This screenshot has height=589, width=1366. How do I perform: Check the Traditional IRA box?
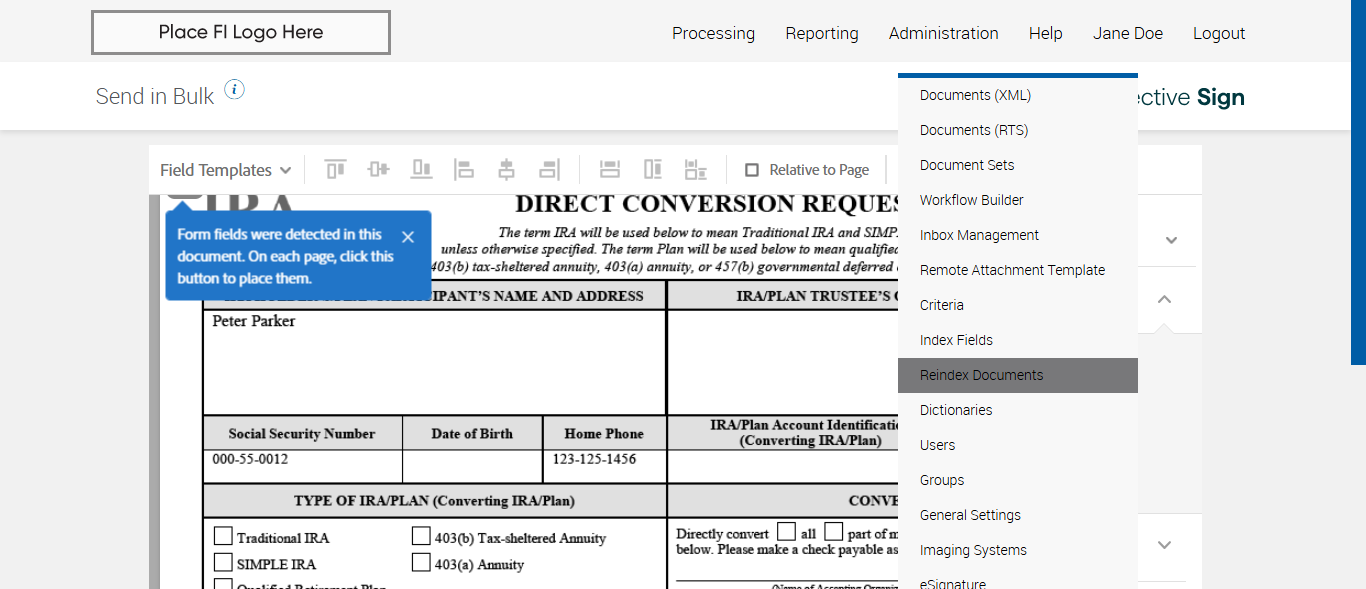(x=223, y=536)
